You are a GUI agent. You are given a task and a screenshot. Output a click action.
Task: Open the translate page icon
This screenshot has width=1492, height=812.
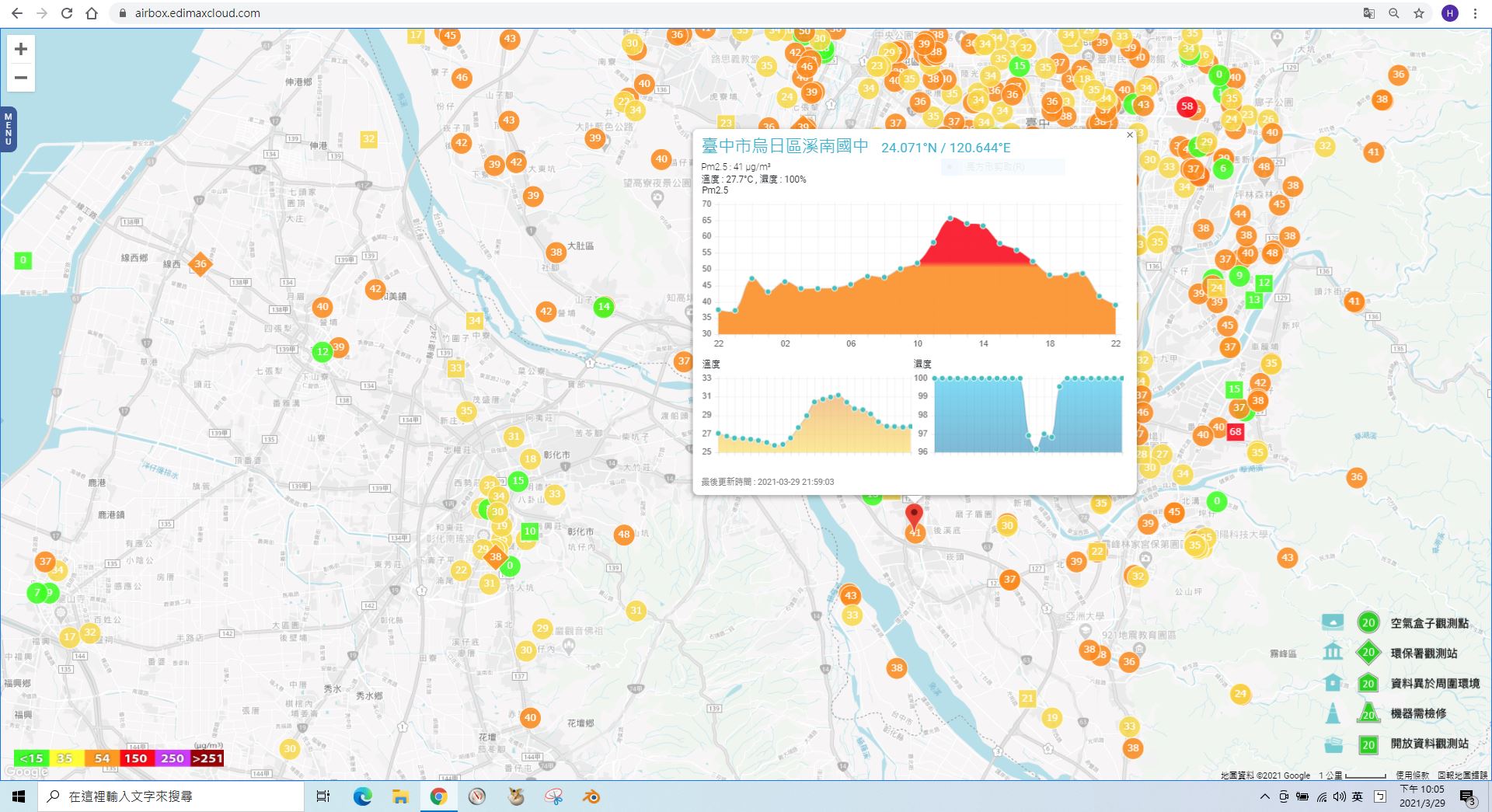(x=1369, y=13)
